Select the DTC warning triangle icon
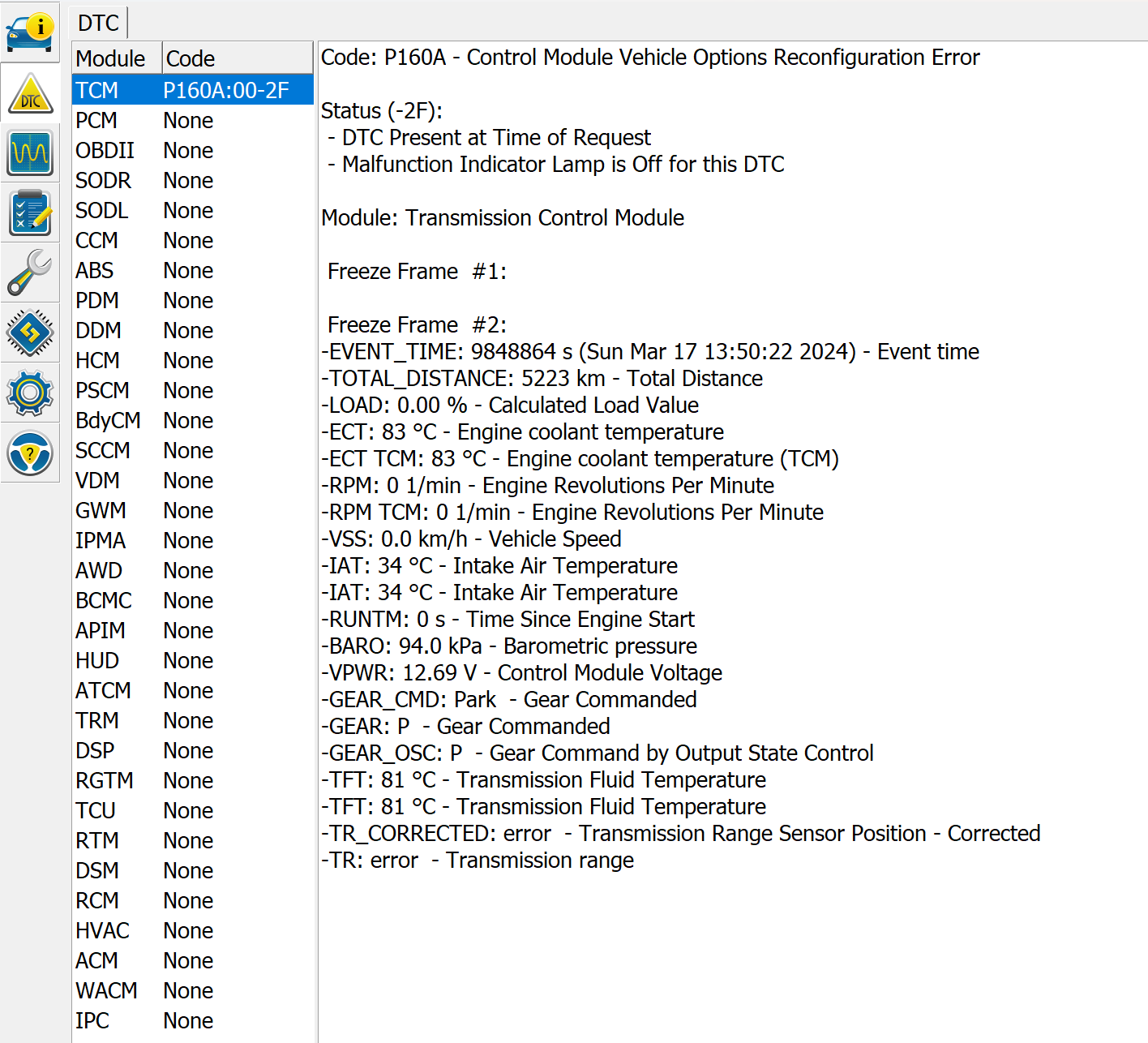Image resolution: width=1148 pixels, height=1043 pixels. point(30,92)
